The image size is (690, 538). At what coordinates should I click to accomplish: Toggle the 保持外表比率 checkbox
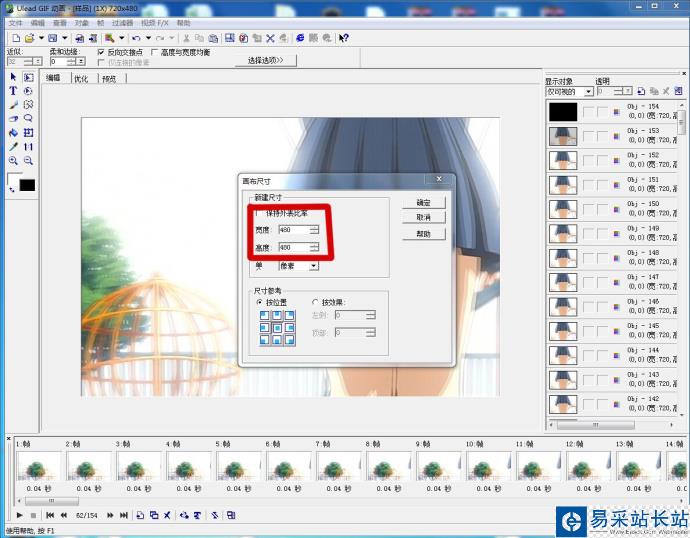pos(258,213)
